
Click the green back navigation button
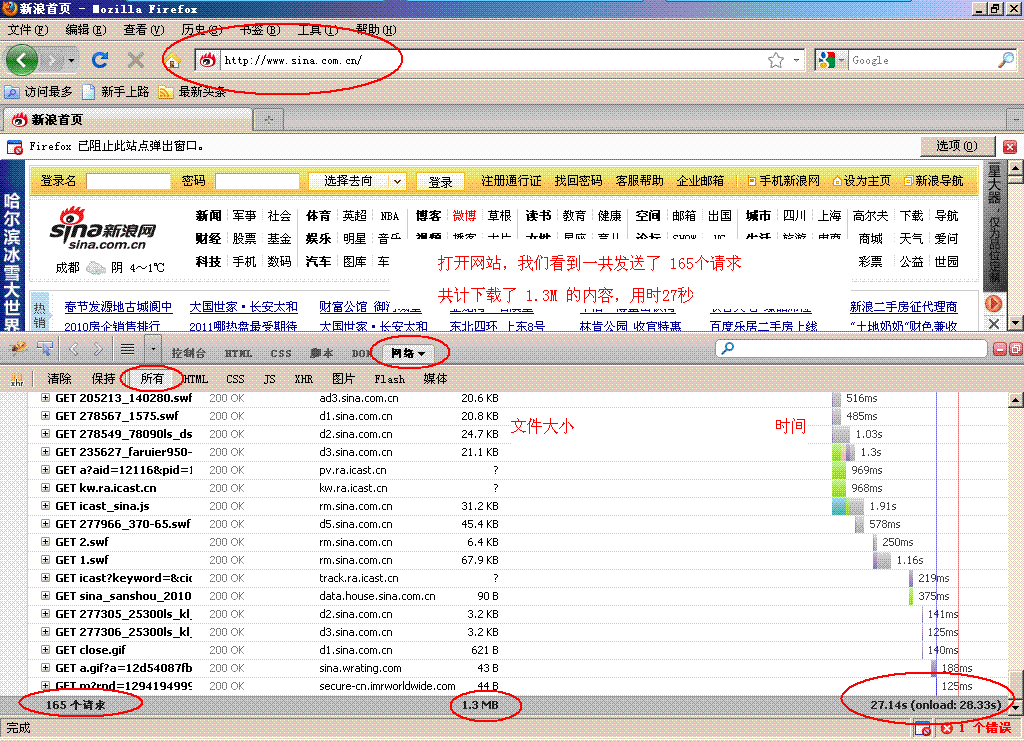coord(22,60)
